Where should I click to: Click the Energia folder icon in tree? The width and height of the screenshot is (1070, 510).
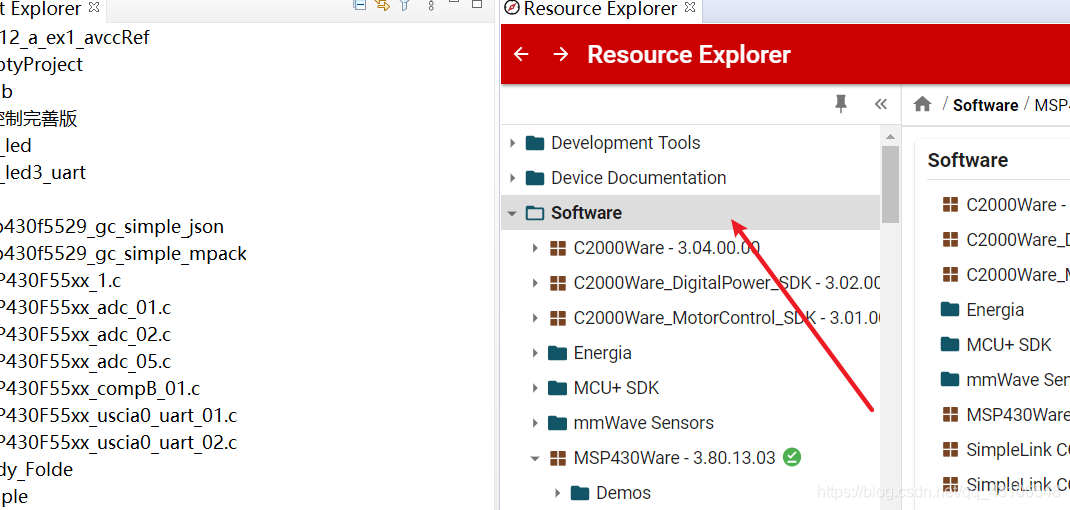click(x=558, y=353)
